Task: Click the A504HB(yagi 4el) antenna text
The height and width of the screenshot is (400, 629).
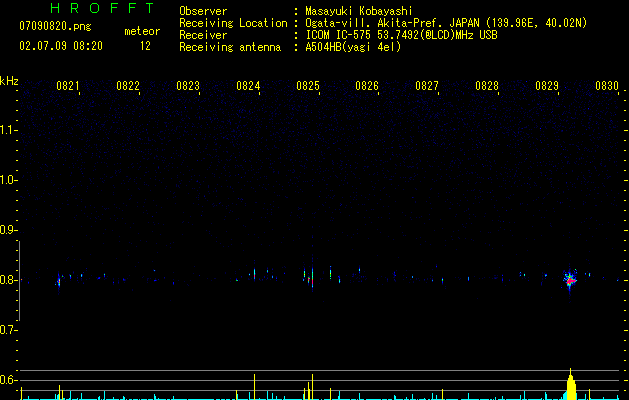Action: click(x=353, y=47)
